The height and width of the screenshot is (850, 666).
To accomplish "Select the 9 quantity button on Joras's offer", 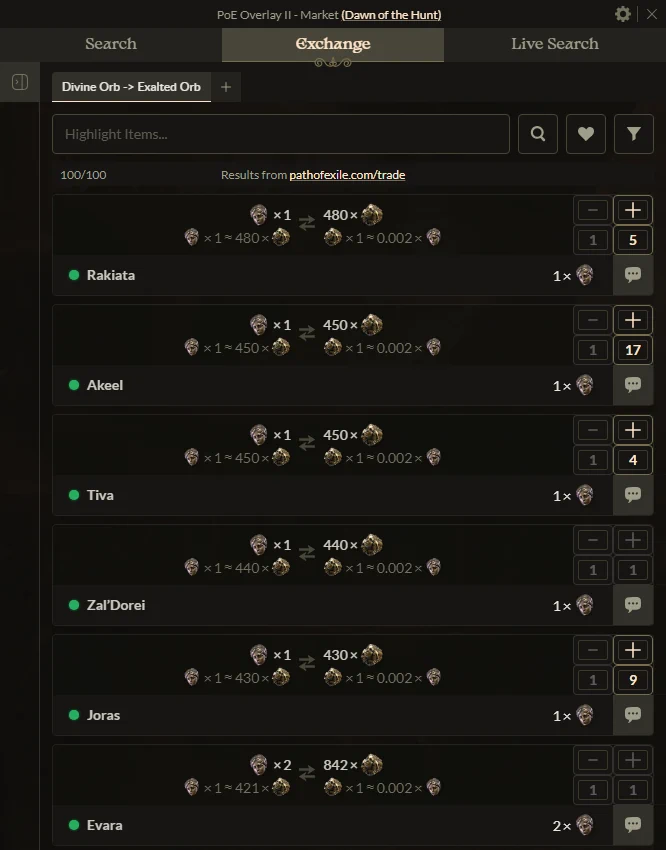I will [632, 680].
